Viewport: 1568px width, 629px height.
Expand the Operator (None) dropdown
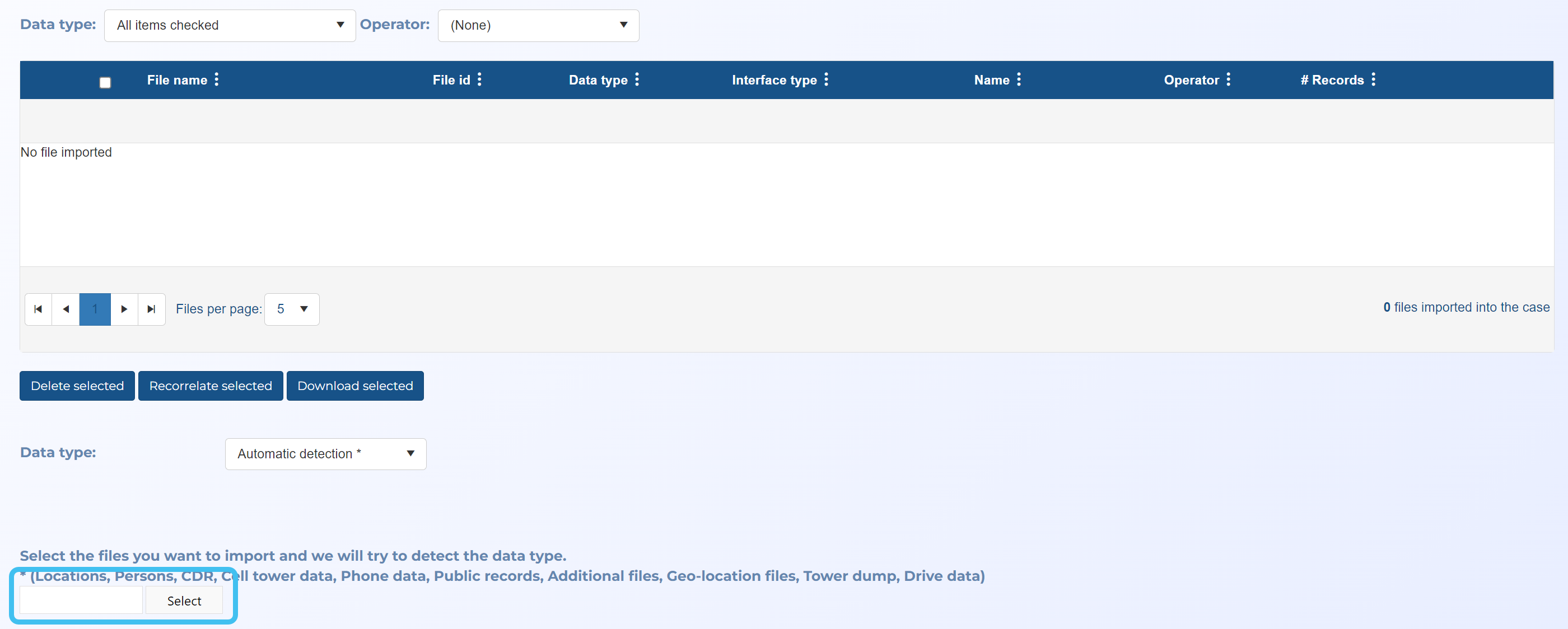tap(538, 26)
